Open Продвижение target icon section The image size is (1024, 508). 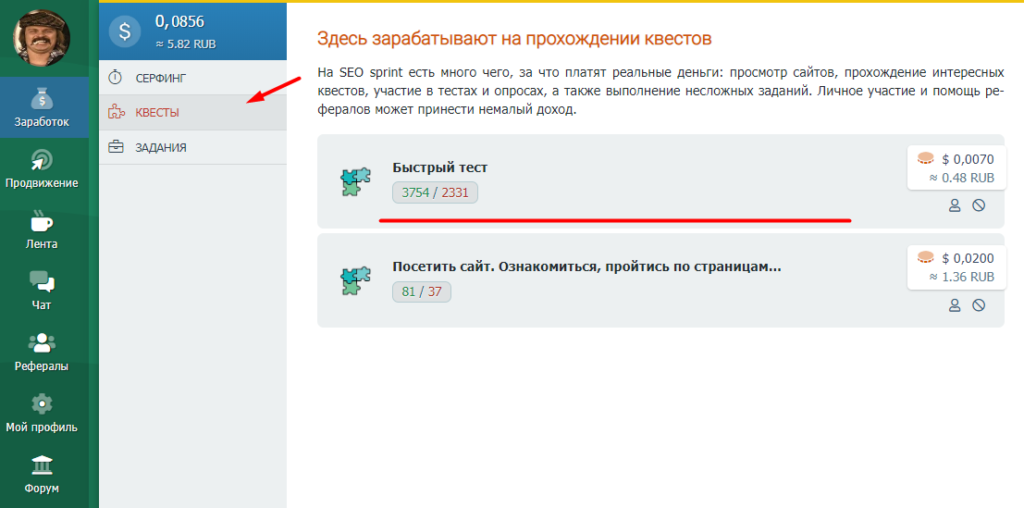click(42, 168)
